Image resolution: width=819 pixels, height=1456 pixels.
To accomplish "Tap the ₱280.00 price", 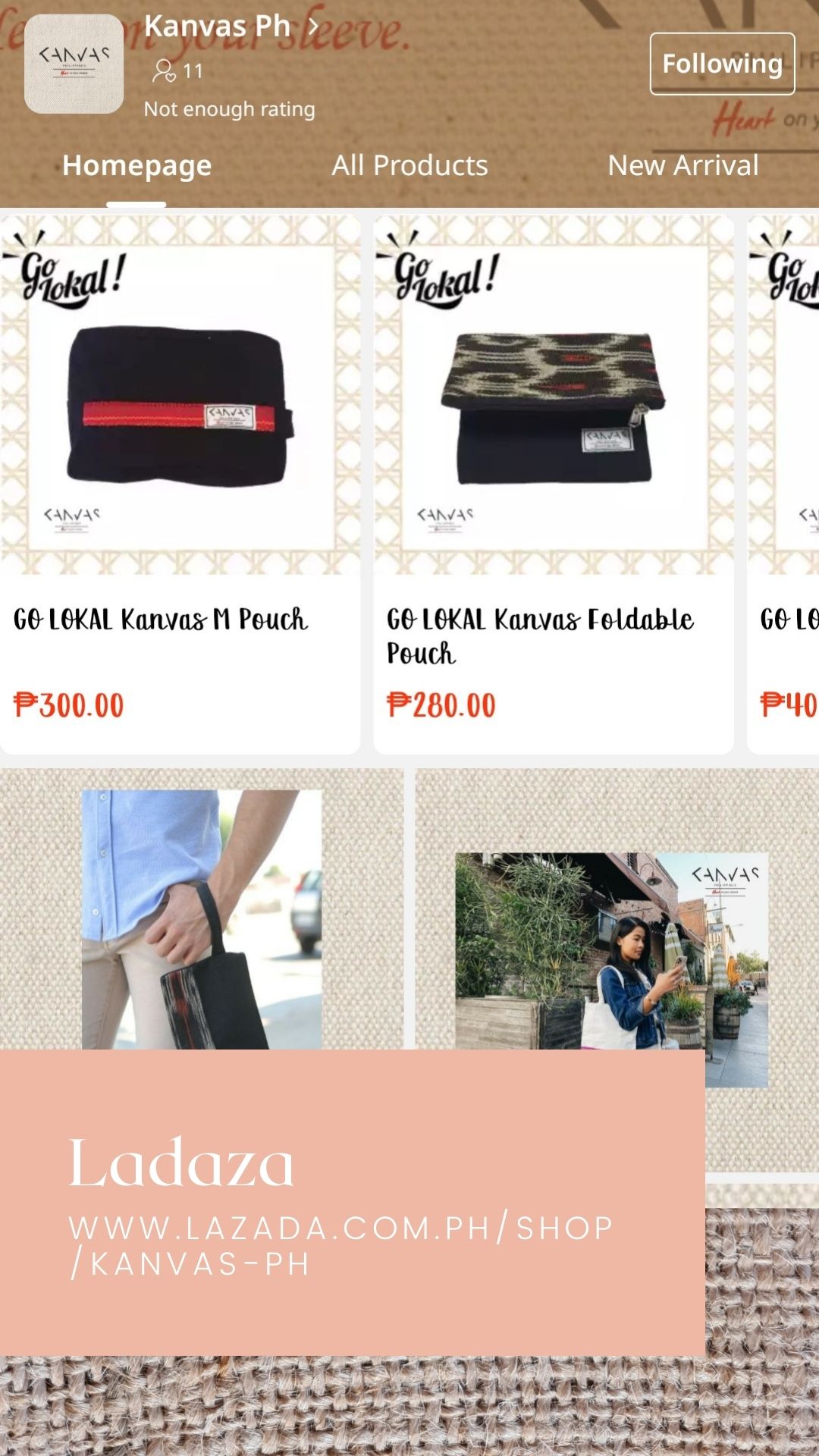I will click(x=441, y=705).
